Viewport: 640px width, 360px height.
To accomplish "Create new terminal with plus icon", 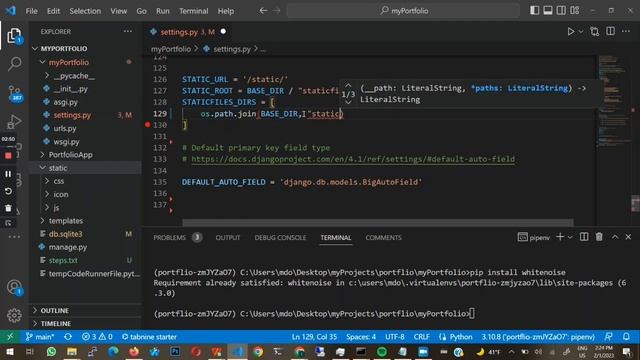I will point(560,237).
